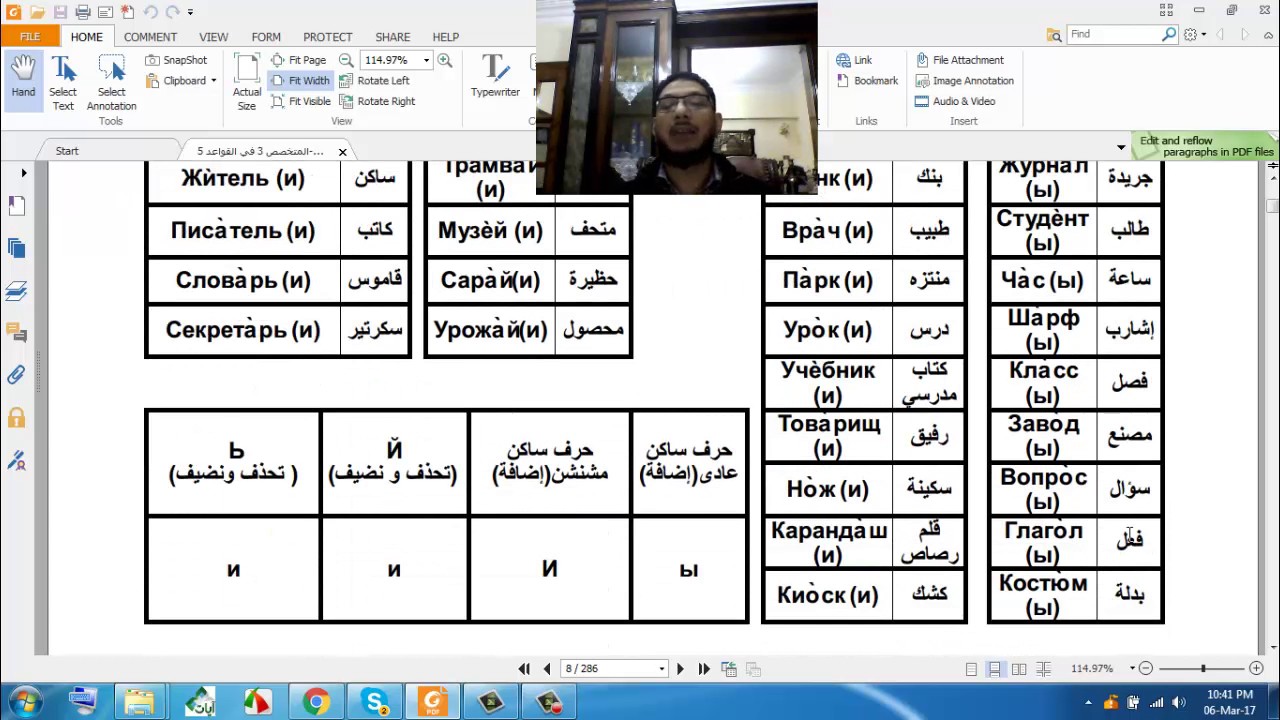Click the ribbon zoom in magnifier

pos(444,60)
